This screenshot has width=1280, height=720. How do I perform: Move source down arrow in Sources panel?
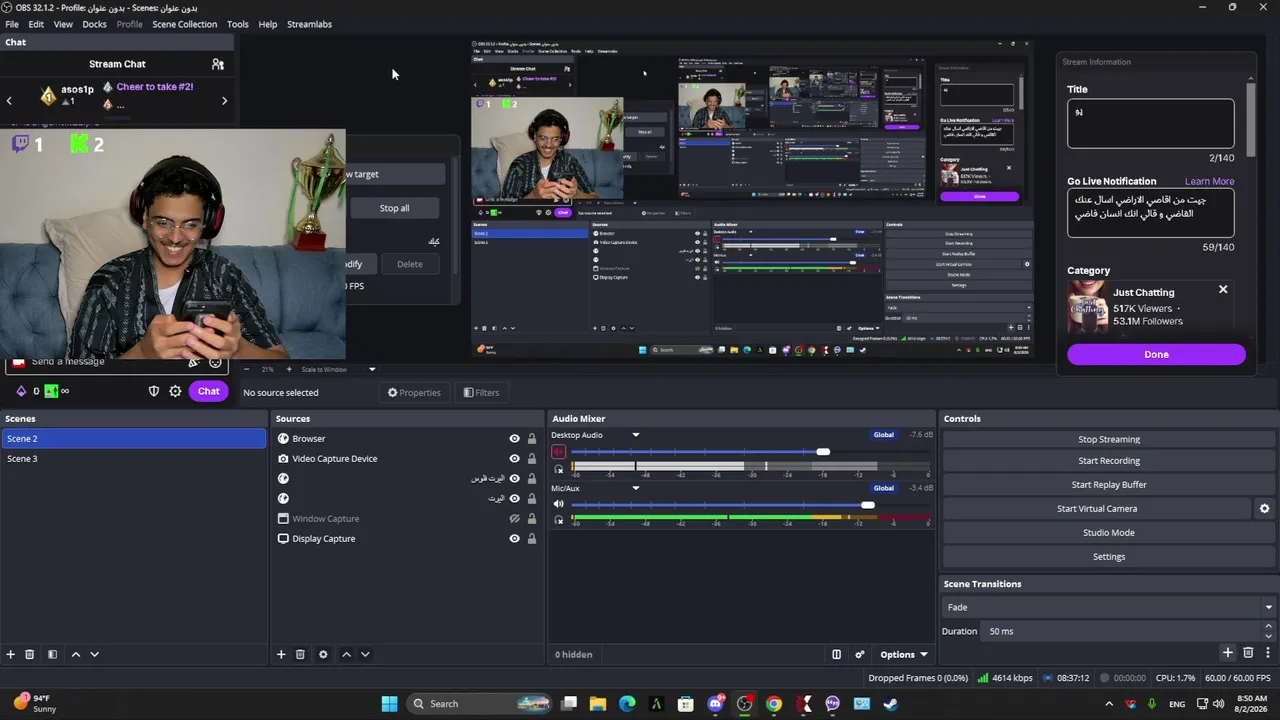coord(365,654)
